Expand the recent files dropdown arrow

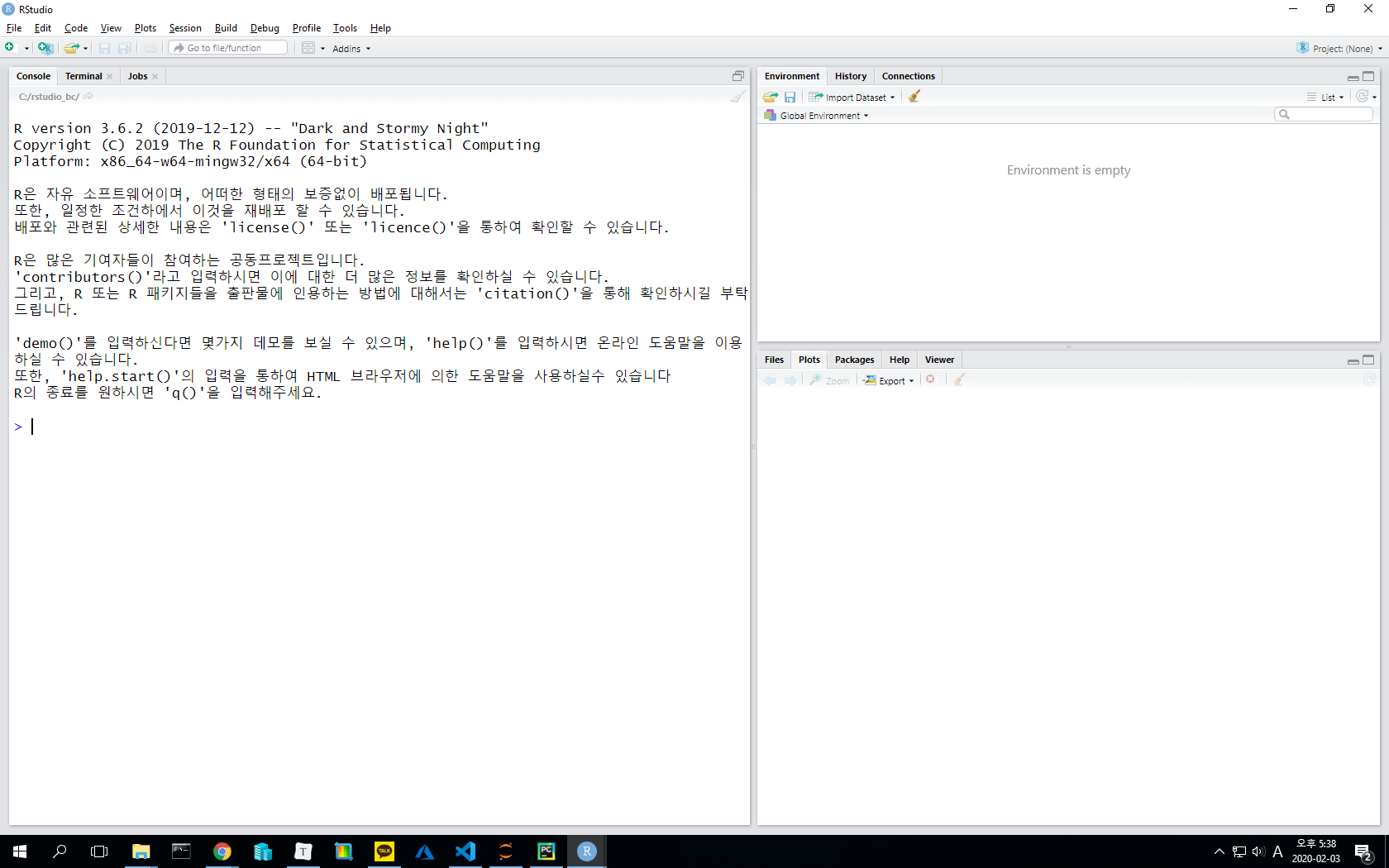click(x=85, y=49)
